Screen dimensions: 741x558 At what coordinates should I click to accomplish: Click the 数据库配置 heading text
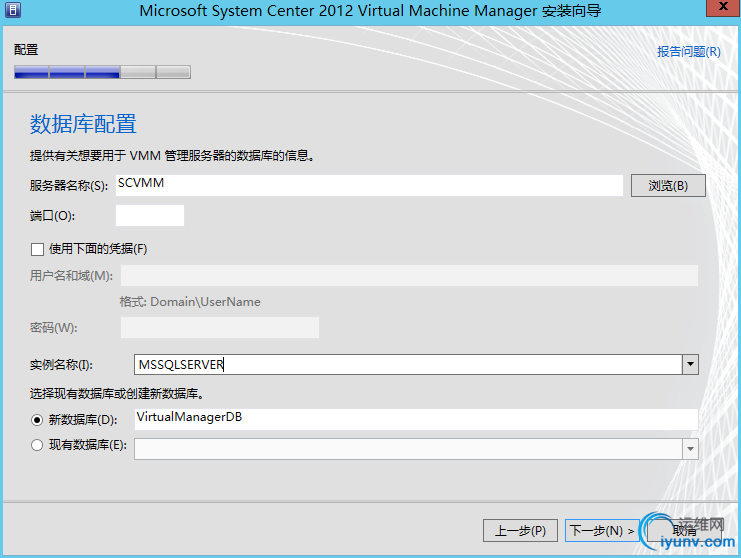point(83,124)
